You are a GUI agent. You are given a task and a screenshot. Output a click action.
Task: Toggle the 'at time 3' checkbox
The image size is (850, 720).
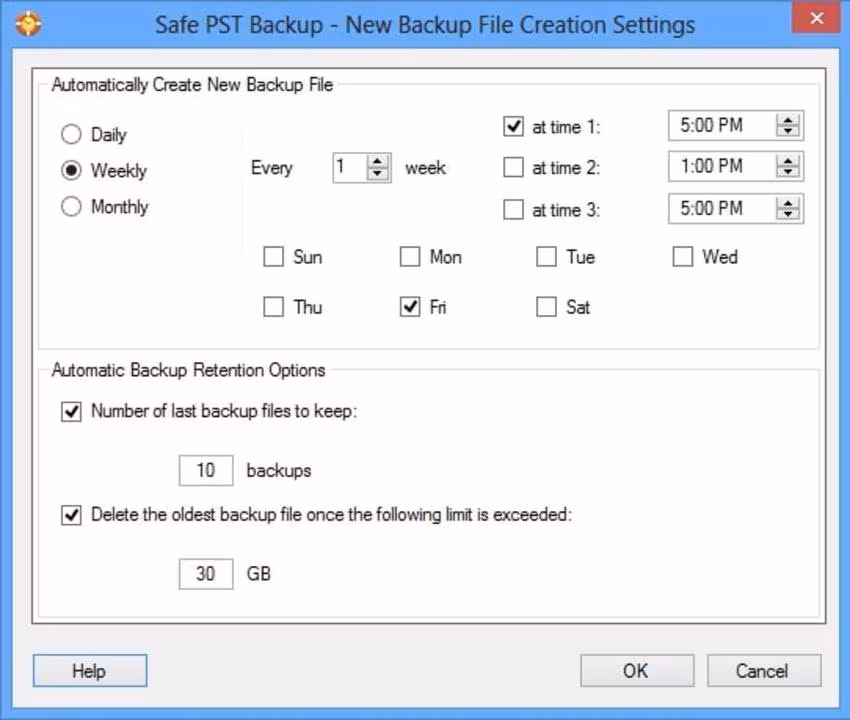pyautogui.click(x=514, y=210)
